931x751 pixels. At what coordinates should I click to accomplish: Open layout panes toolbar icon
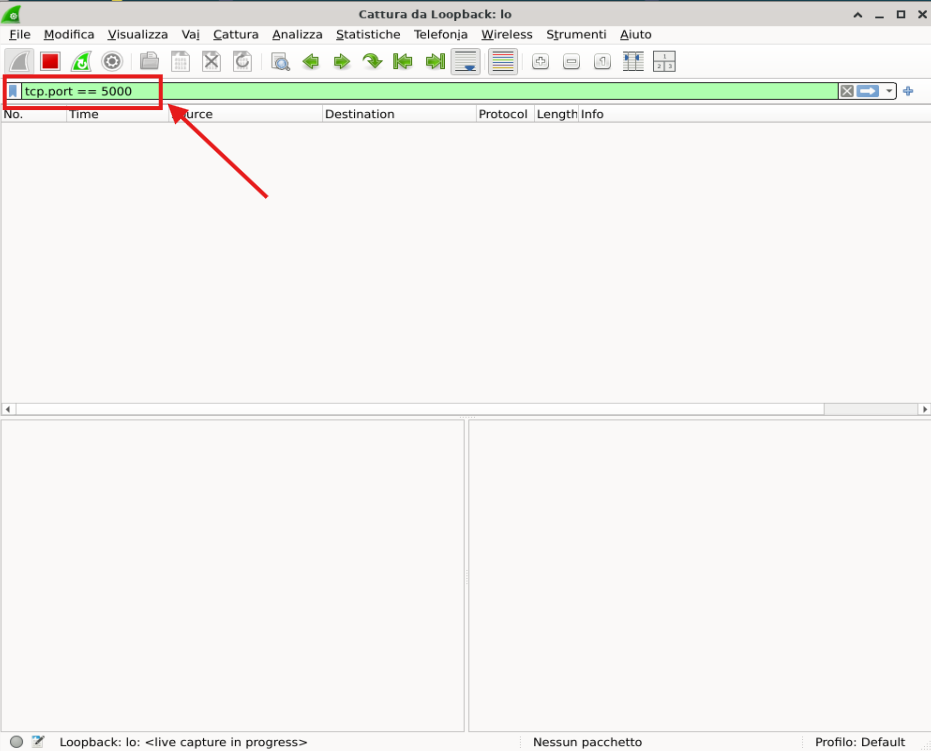(x=664, y=61)
